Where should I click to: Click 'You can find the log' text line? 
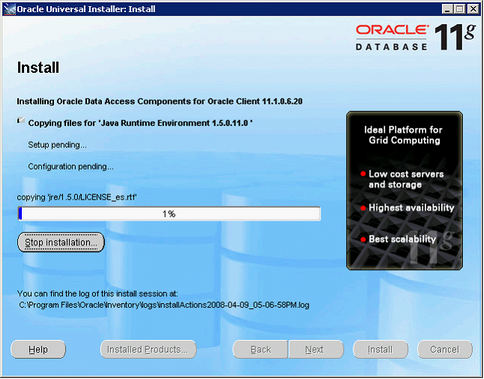click(x=97, y=294)
